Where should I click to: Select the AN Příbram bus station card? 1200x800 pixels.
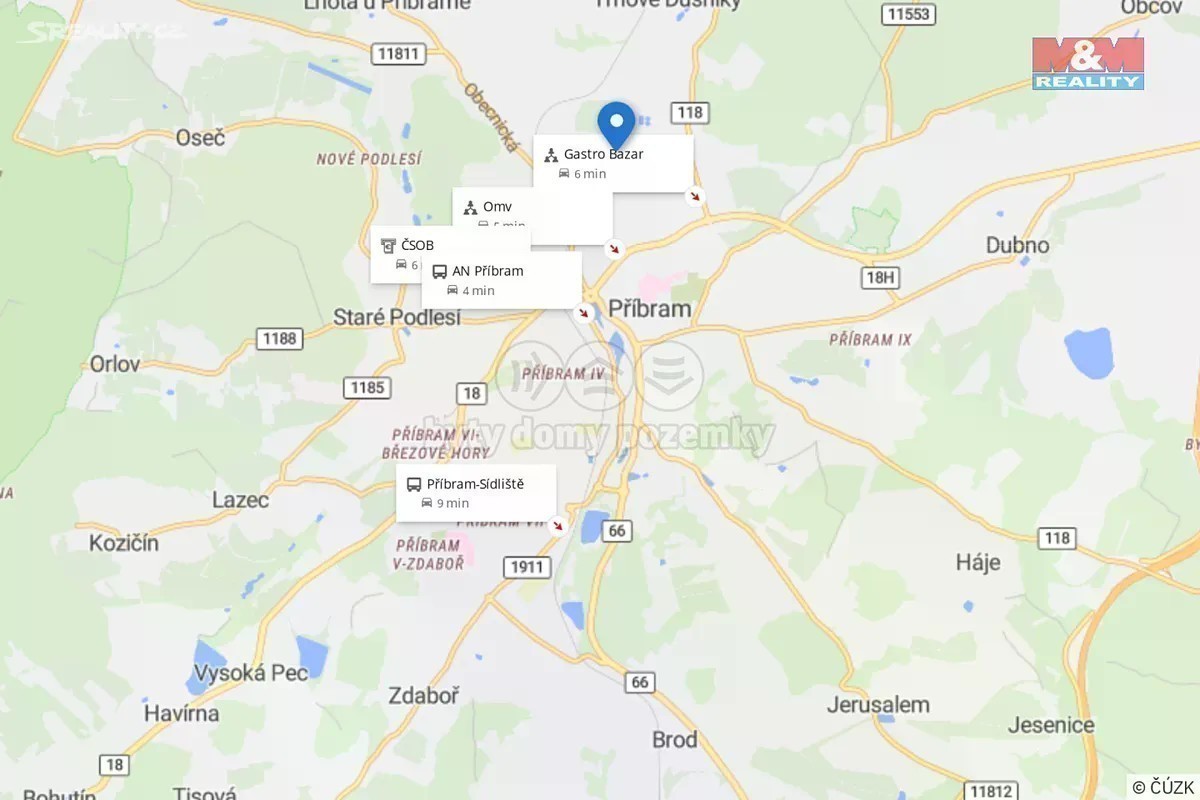(501, 279)
